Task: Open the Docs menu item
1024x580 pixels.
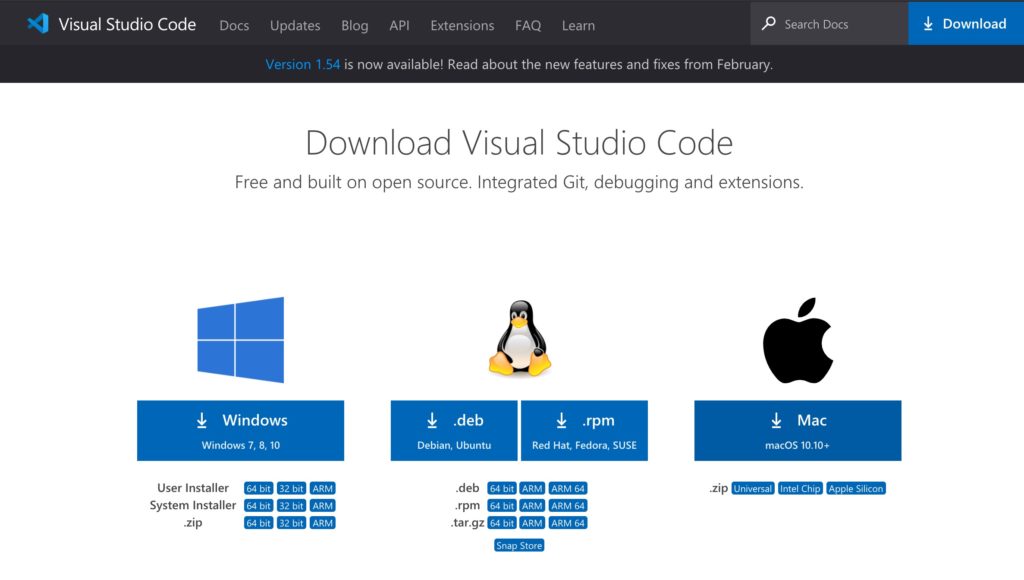Action: (x=234, y=25)
